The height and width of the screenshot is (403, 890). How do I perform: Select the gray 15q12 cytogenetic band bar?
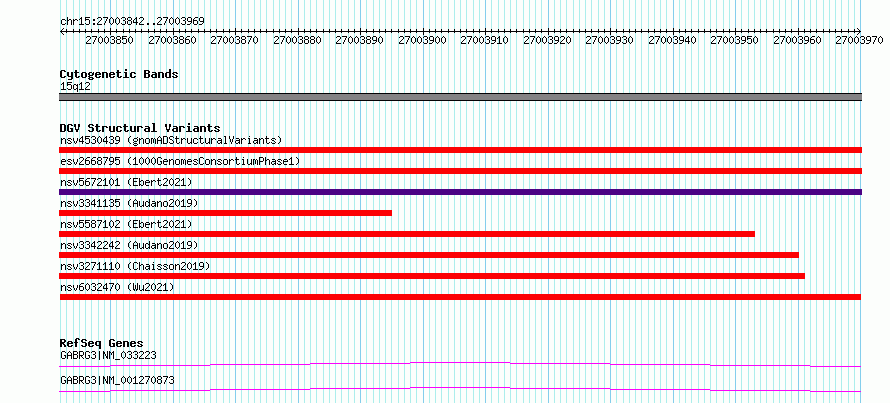point(460,97)
